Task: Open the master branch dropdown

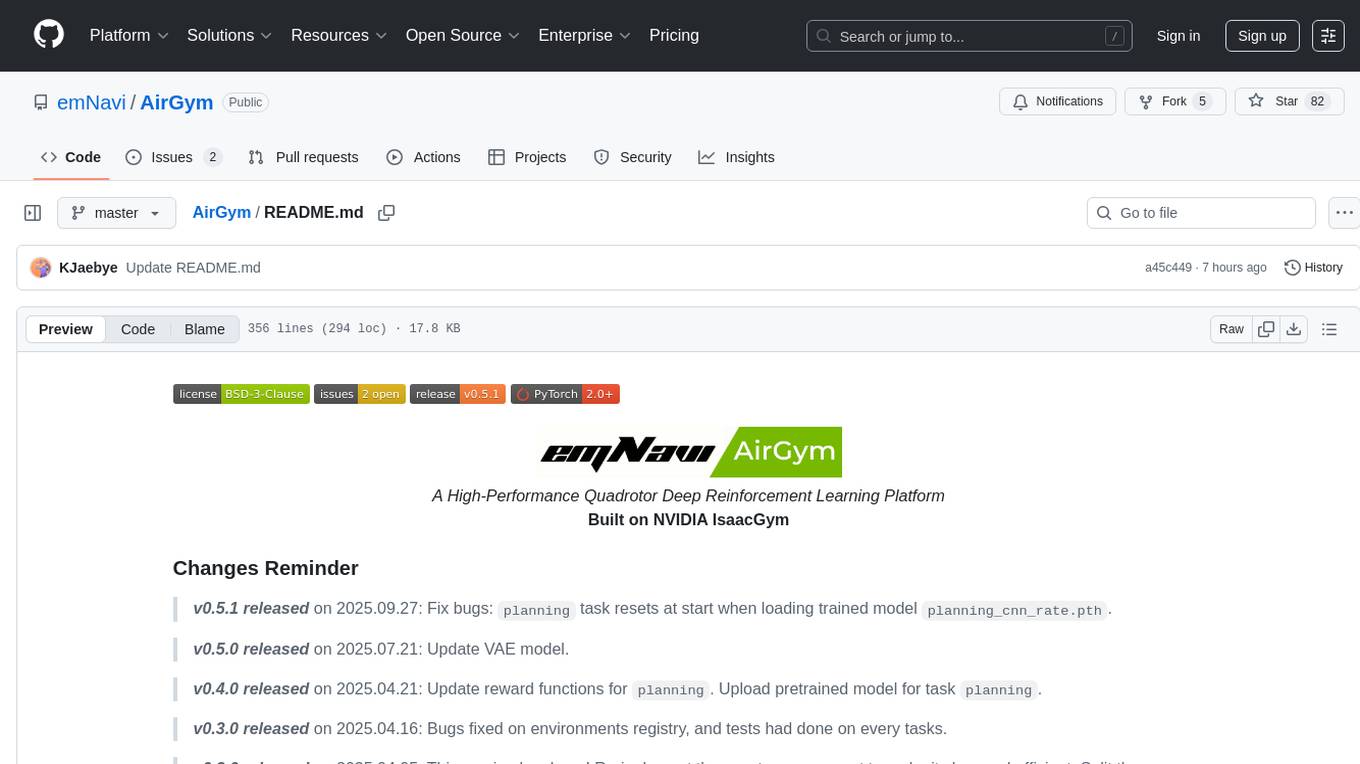Action: click(x=116, y=213)
